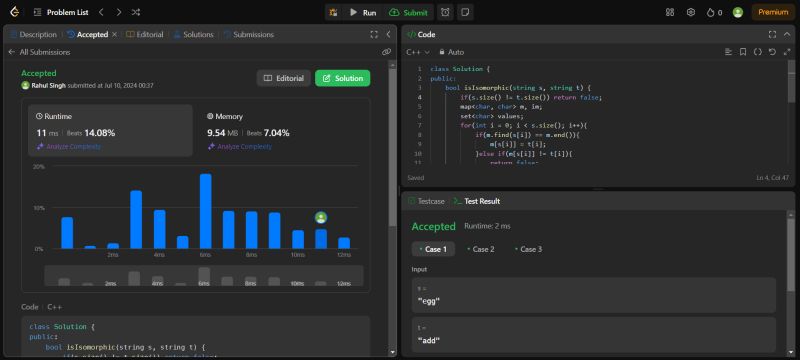Viewport: 800px width, 360px height.
Task: Run the code
Action: point(363,12)
